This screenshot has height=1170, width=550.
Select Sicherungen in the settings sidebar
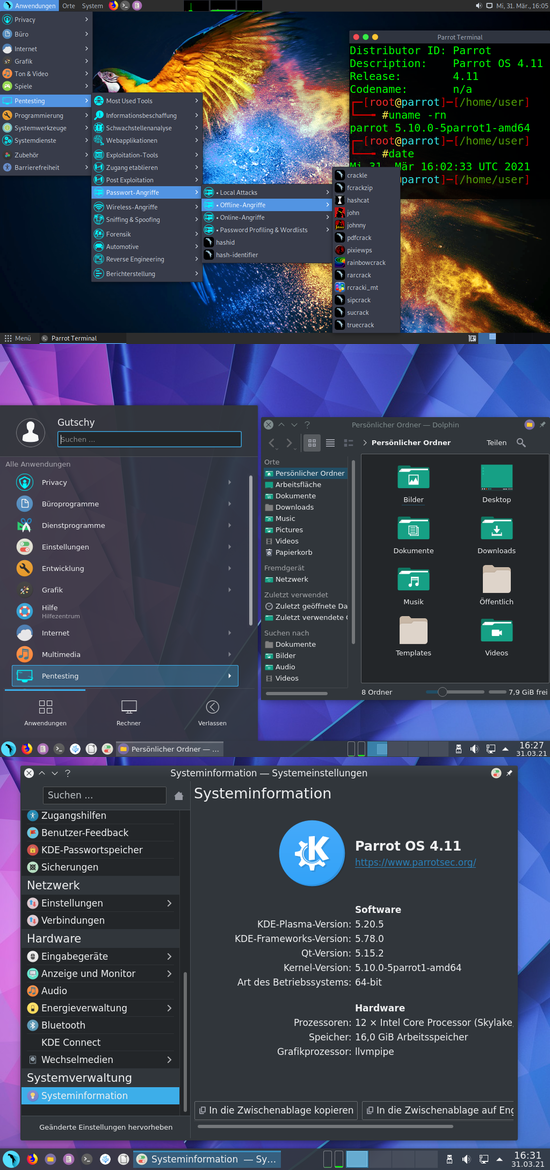click(x=100, y=867)
